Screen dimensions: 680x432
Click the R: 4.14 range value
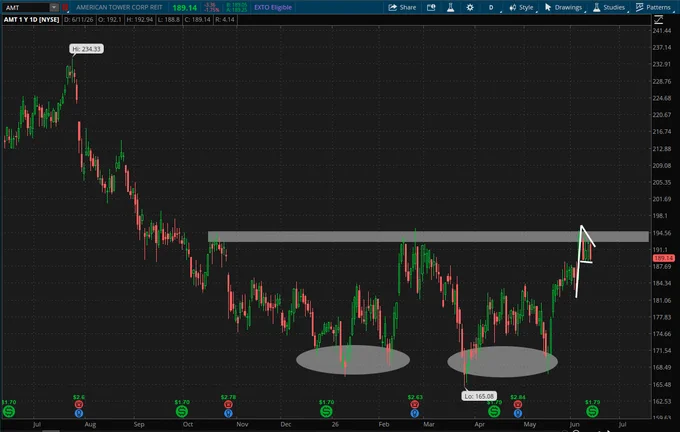click(x=225, y=20)
